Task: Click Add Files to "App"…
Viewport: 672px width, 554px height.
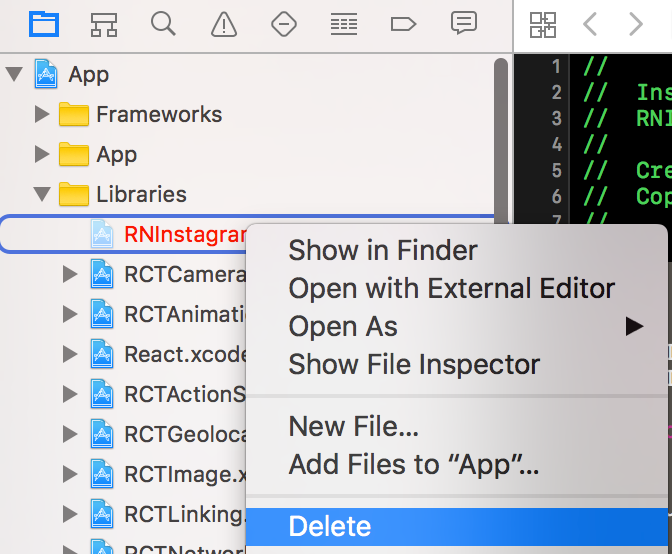Action: (x=413, y=464)
